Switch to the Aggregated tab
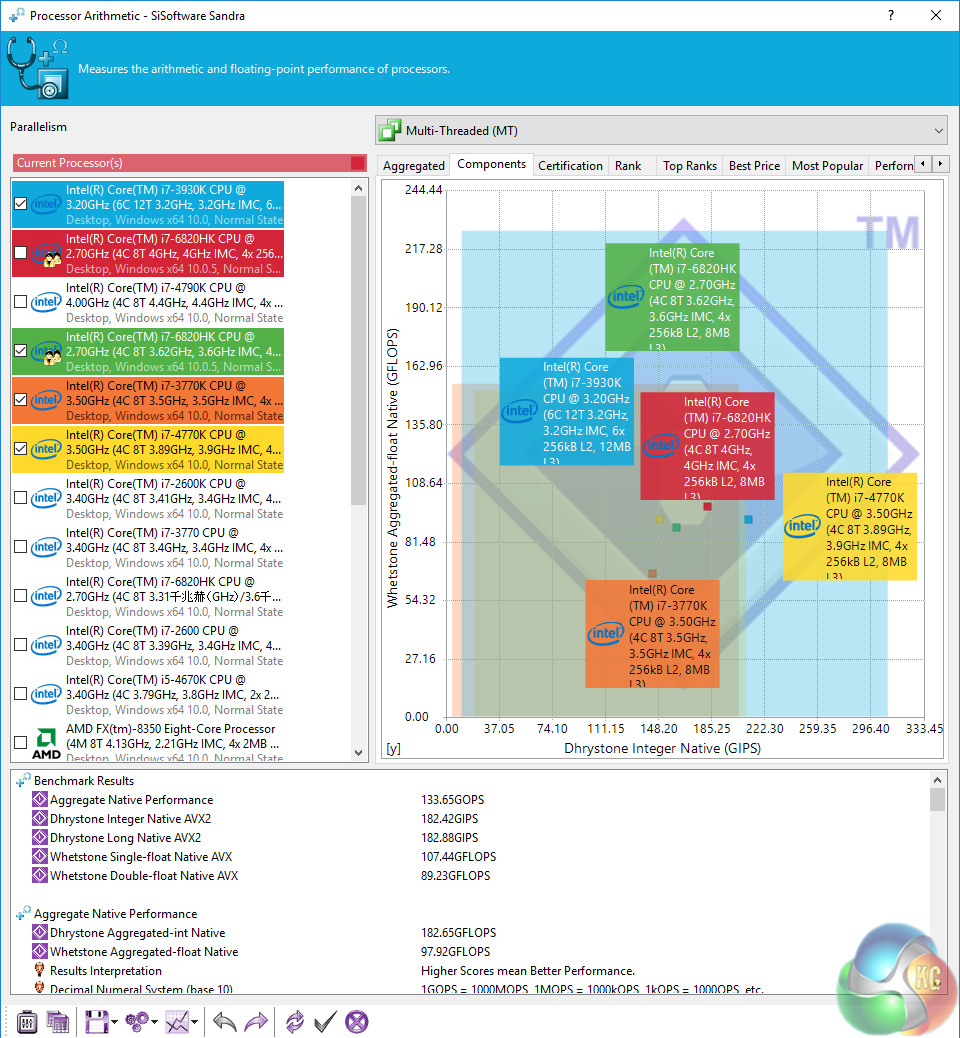 click(x=414, y=165)
